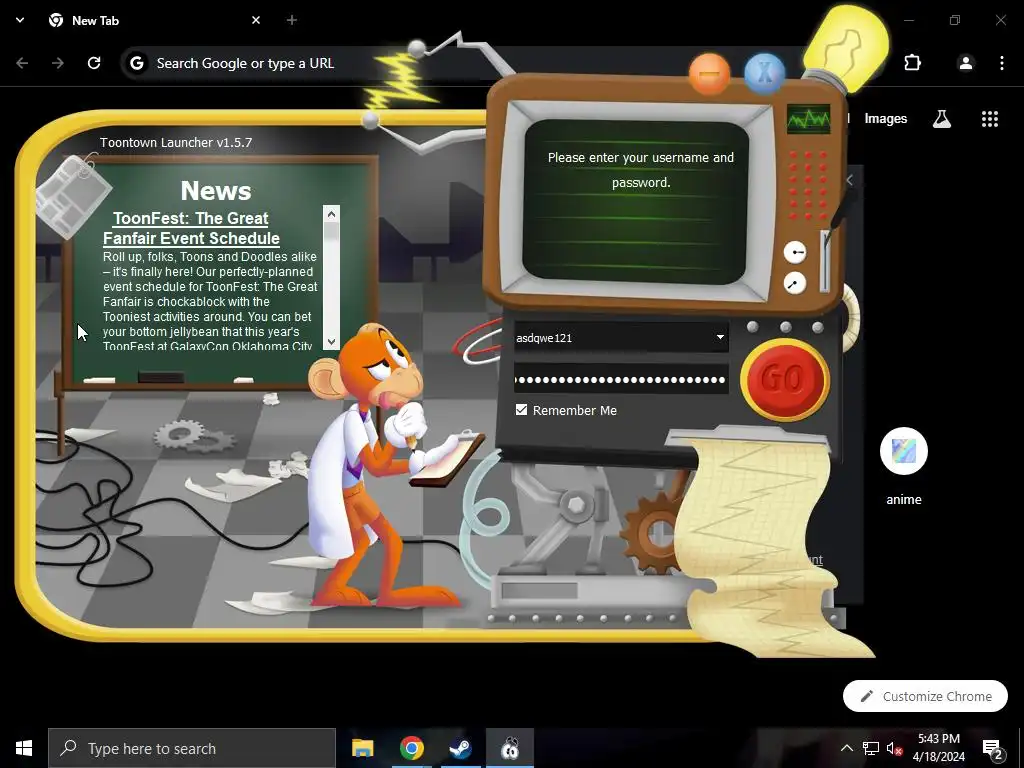Screen dimensions: 1024x768
Task: Go forward in Chrome
Action: pyautogui.click(x=58, y=63)
